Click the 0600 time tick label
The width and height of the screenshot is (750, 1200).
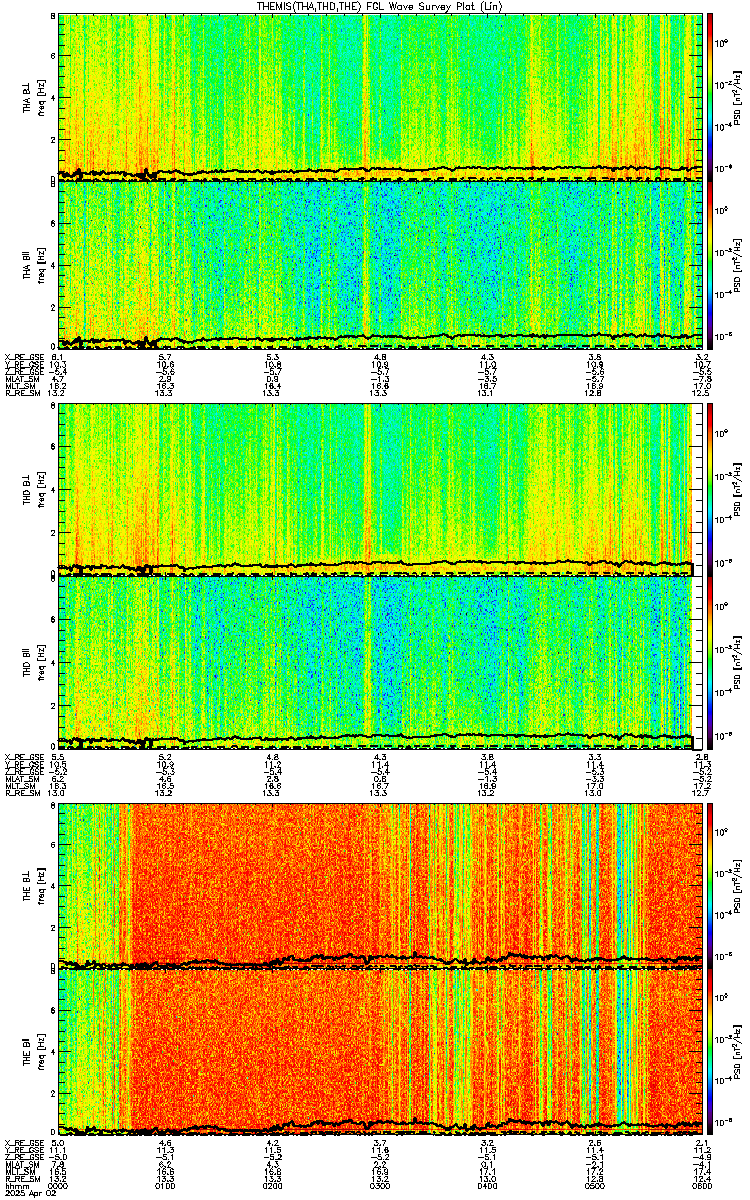[x=703, y=1186]
